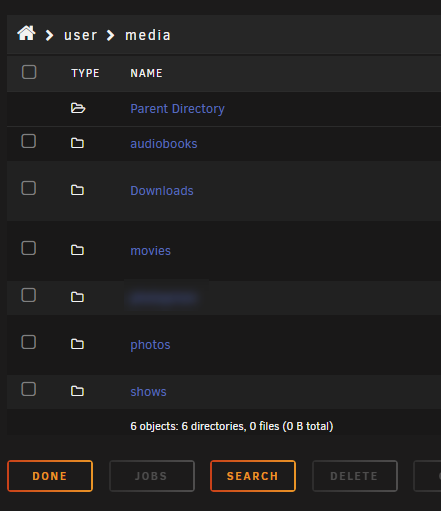The width and height of the screenshot is (441, 511).
Task: Navigate to user breadcrumb
Action: [80, 35]
